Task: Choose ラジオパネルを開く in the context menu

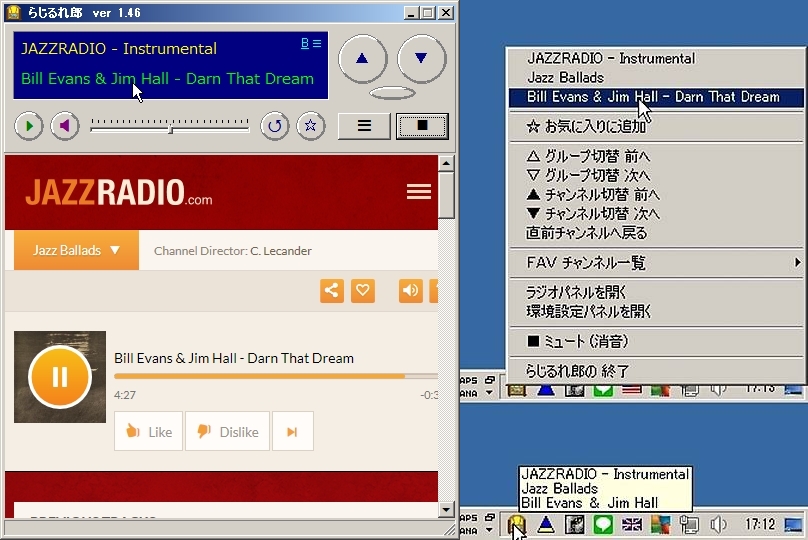Action: point(656,292)
